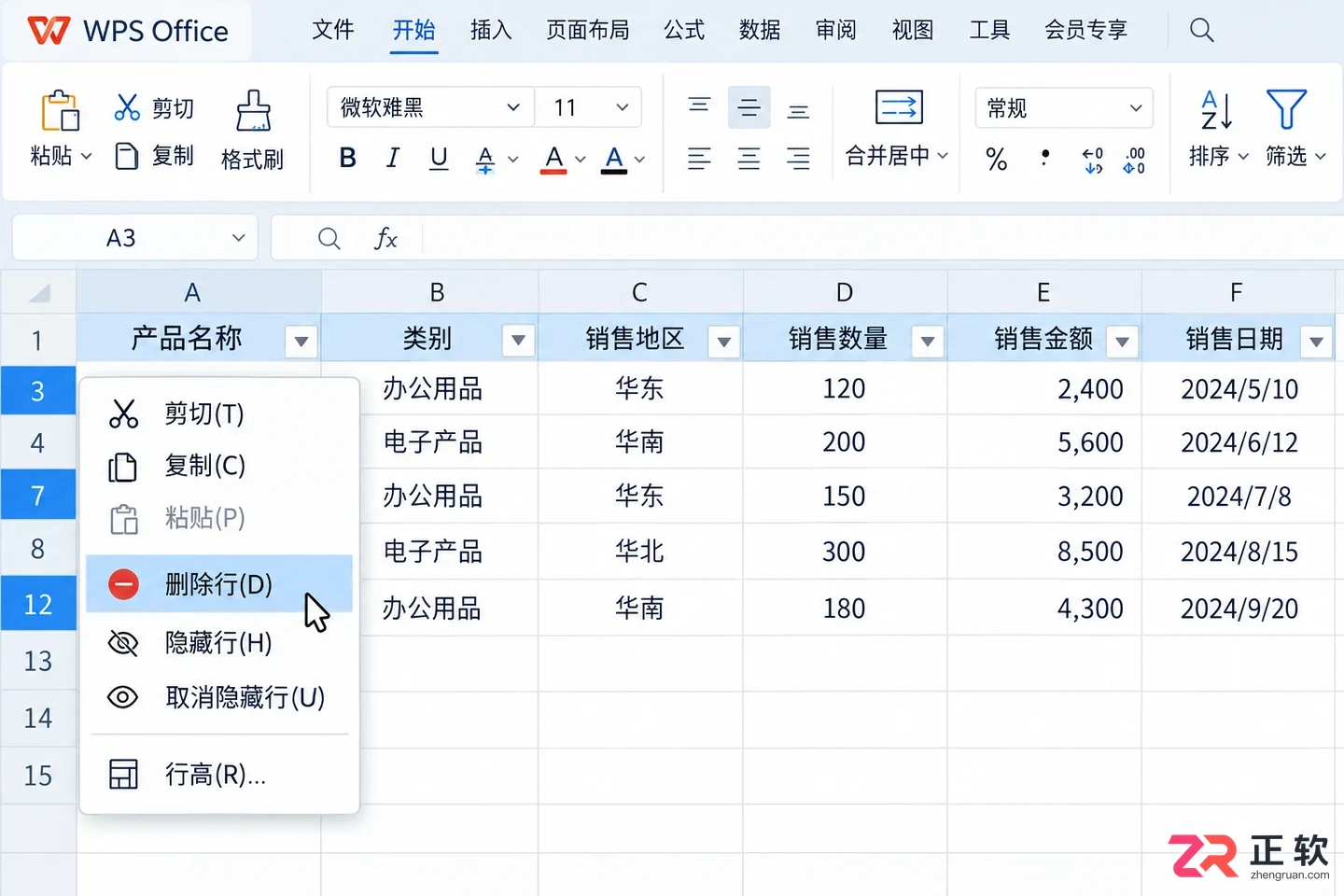Open the 类别 filter dropdown
Screen dimensions: 1344x896
pos(519,341)
